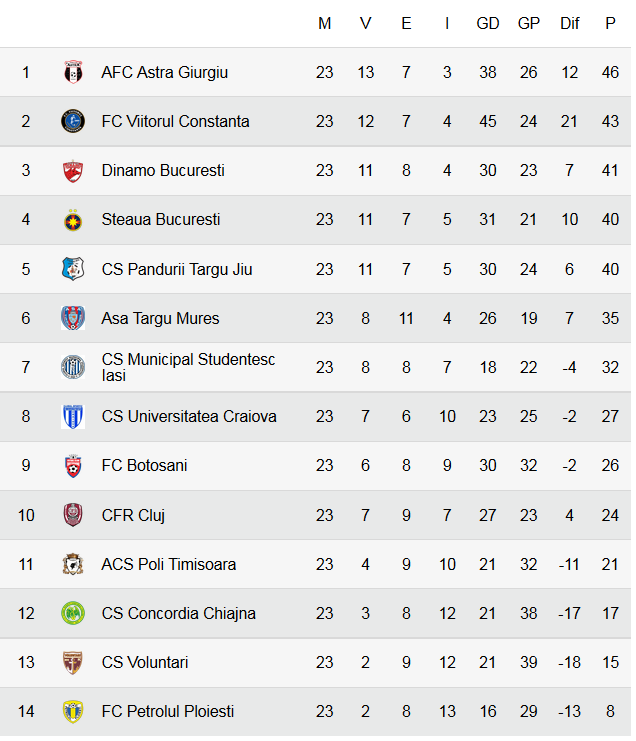This screenshot has width=636, height=741.
Task: Click the FC Petrolul Ploiesti crest
Action: [73, 711]
